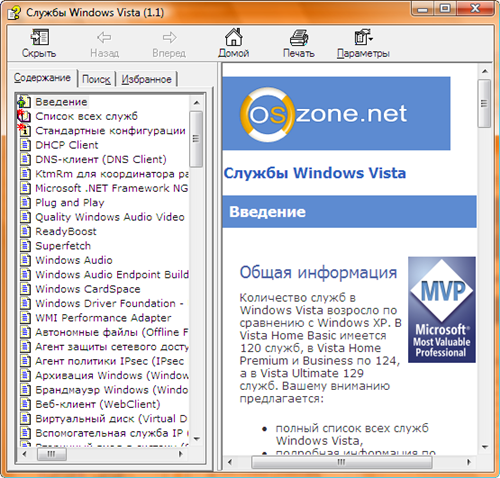500x478 pixels.
Task: Click the page icon beside Windows Audio Endpoint Builder
Action: pyautogui.click(x=25, y=274)
